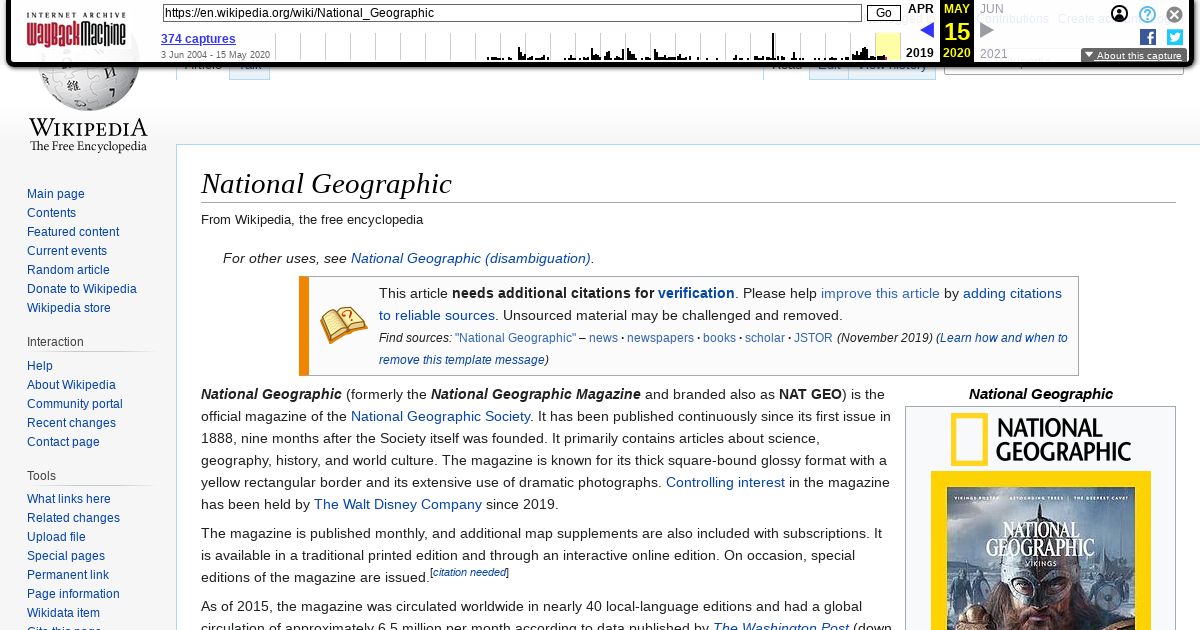
Task: Open Controlling interest link
Action: tap(725, 482)
